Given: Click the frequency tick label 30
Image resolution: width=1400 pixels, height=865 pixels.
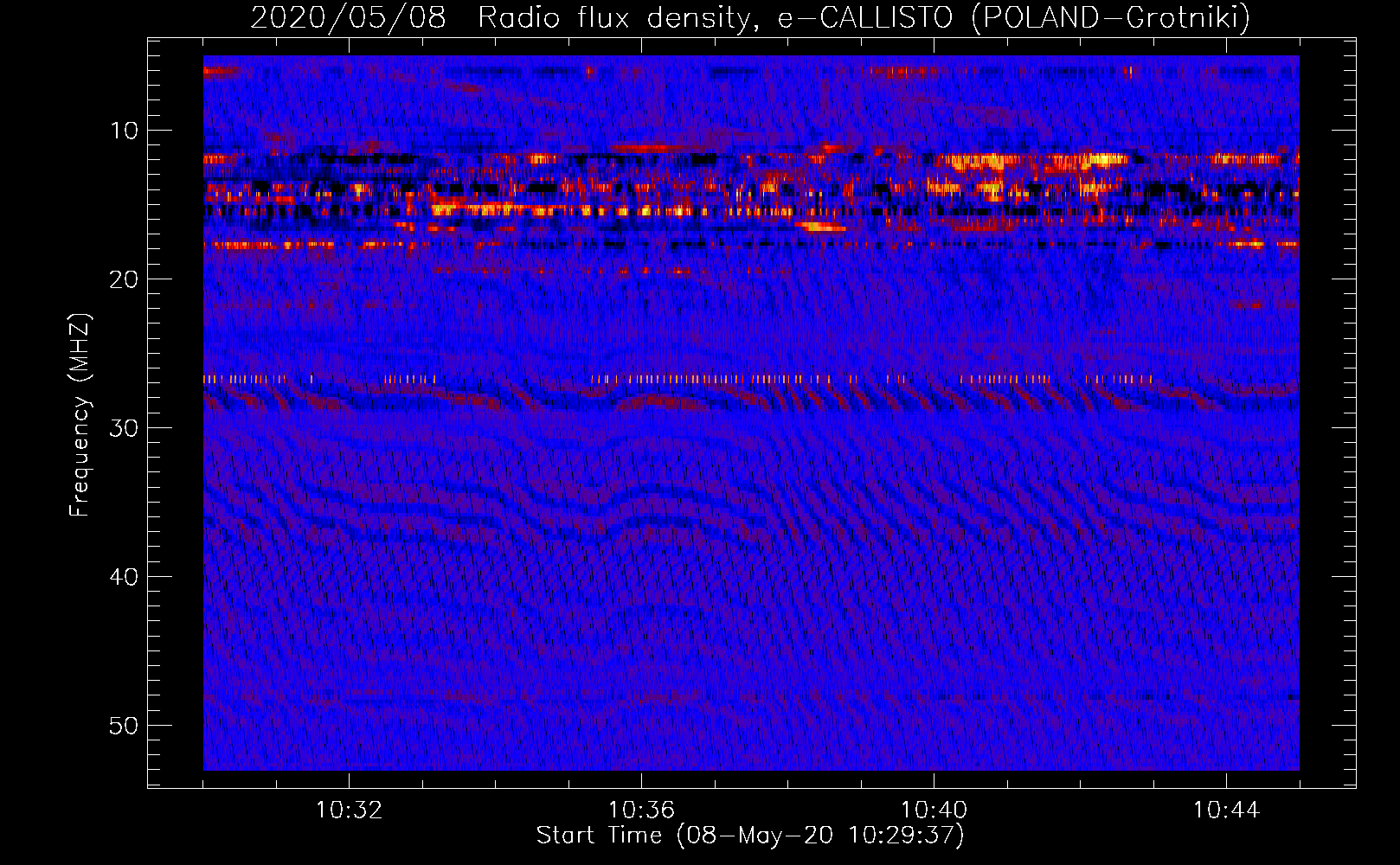Looking at the screenshot, I should [124, 428].
